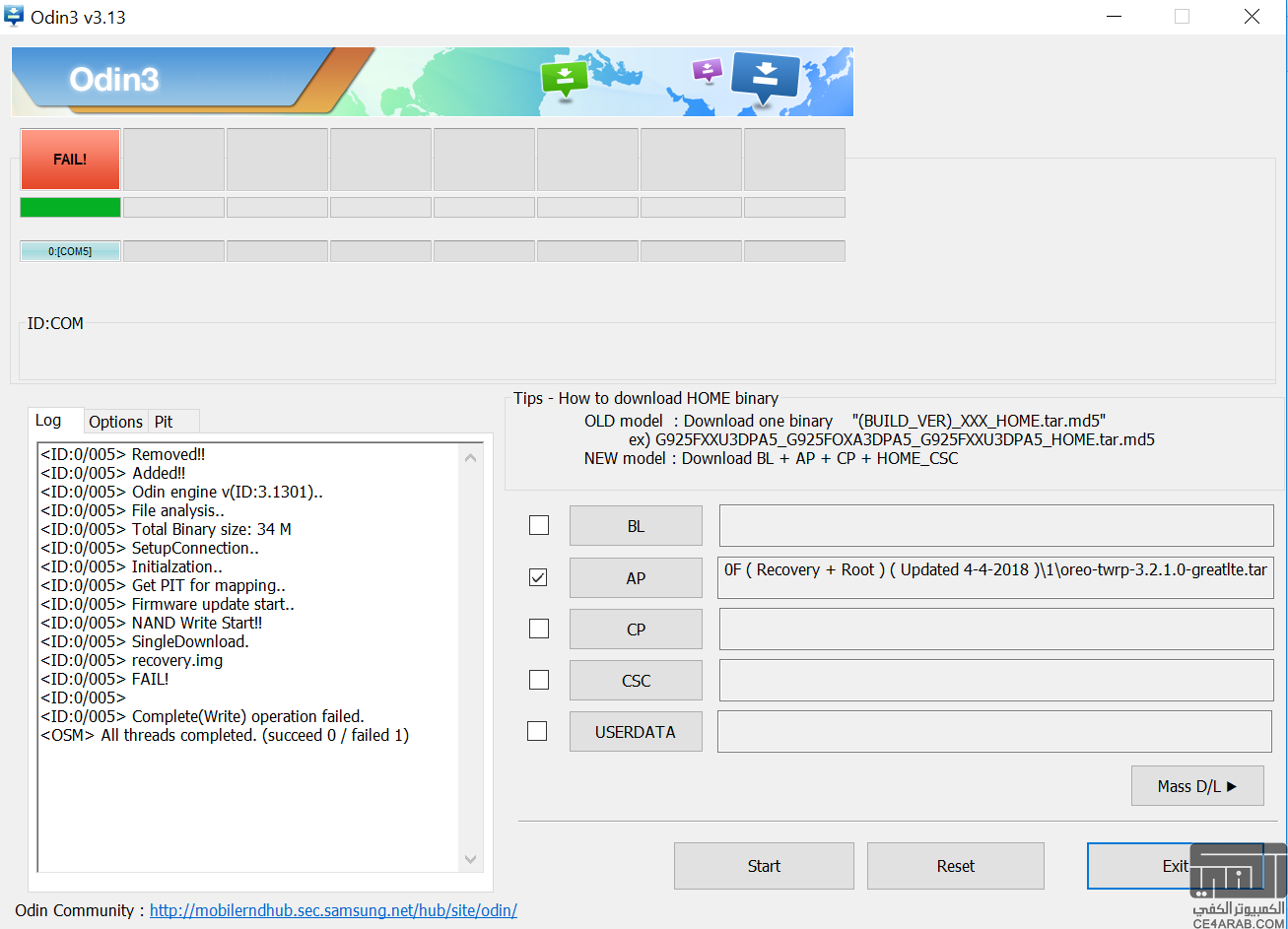Click the 'File analysis..' log line
Screen dimensions: 1288x929
[133, 510]
